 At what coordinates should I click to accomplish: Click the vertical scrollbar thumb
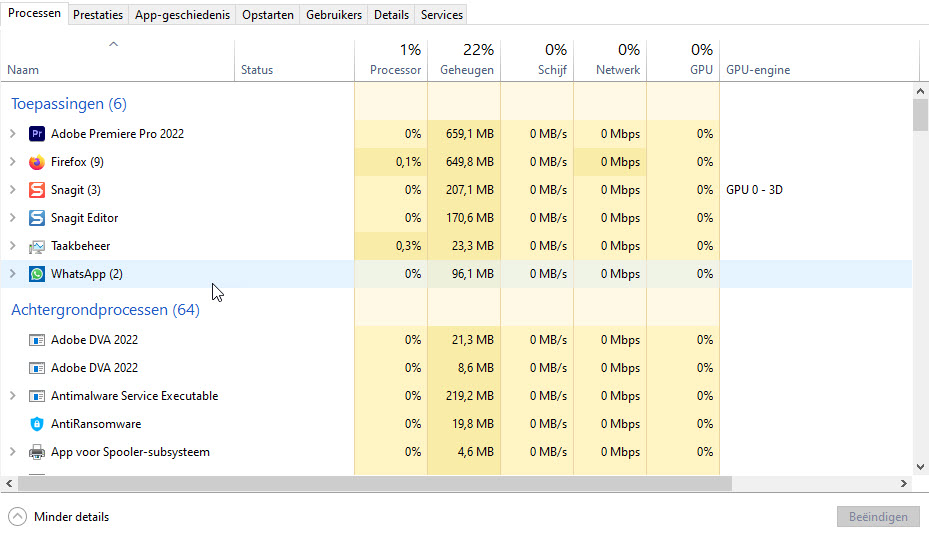pos(920,115)
